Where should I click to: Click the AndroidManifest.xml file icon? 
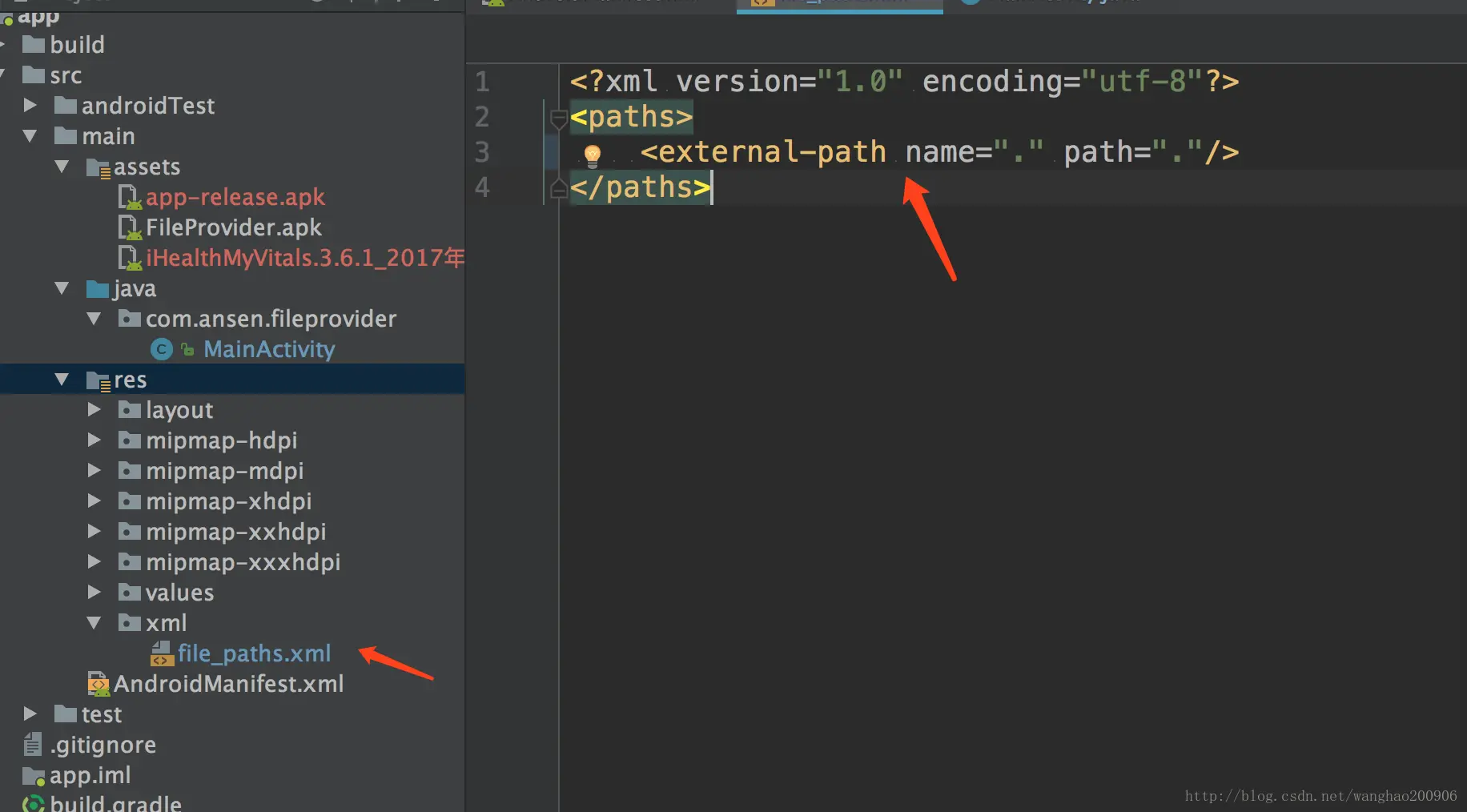[98, 684]
